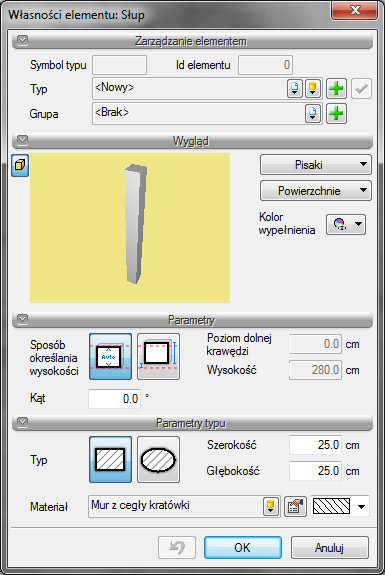Open the template document icon in Typ row
This screenshot has height=575, width=385.
pos(295,88)
